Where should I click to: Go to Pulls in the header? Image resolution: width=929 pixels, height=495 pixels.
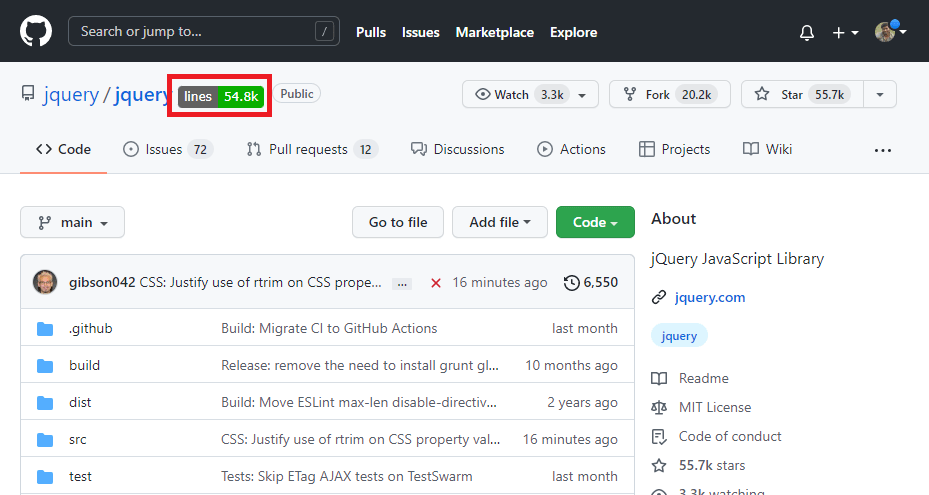point(371,32)
